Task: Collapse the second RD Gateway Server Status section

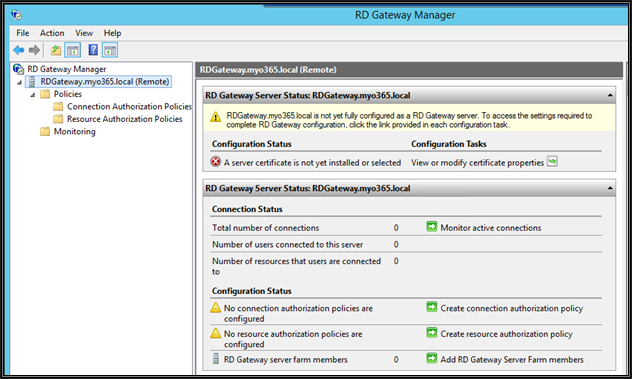Action: (x=610, y=188)
